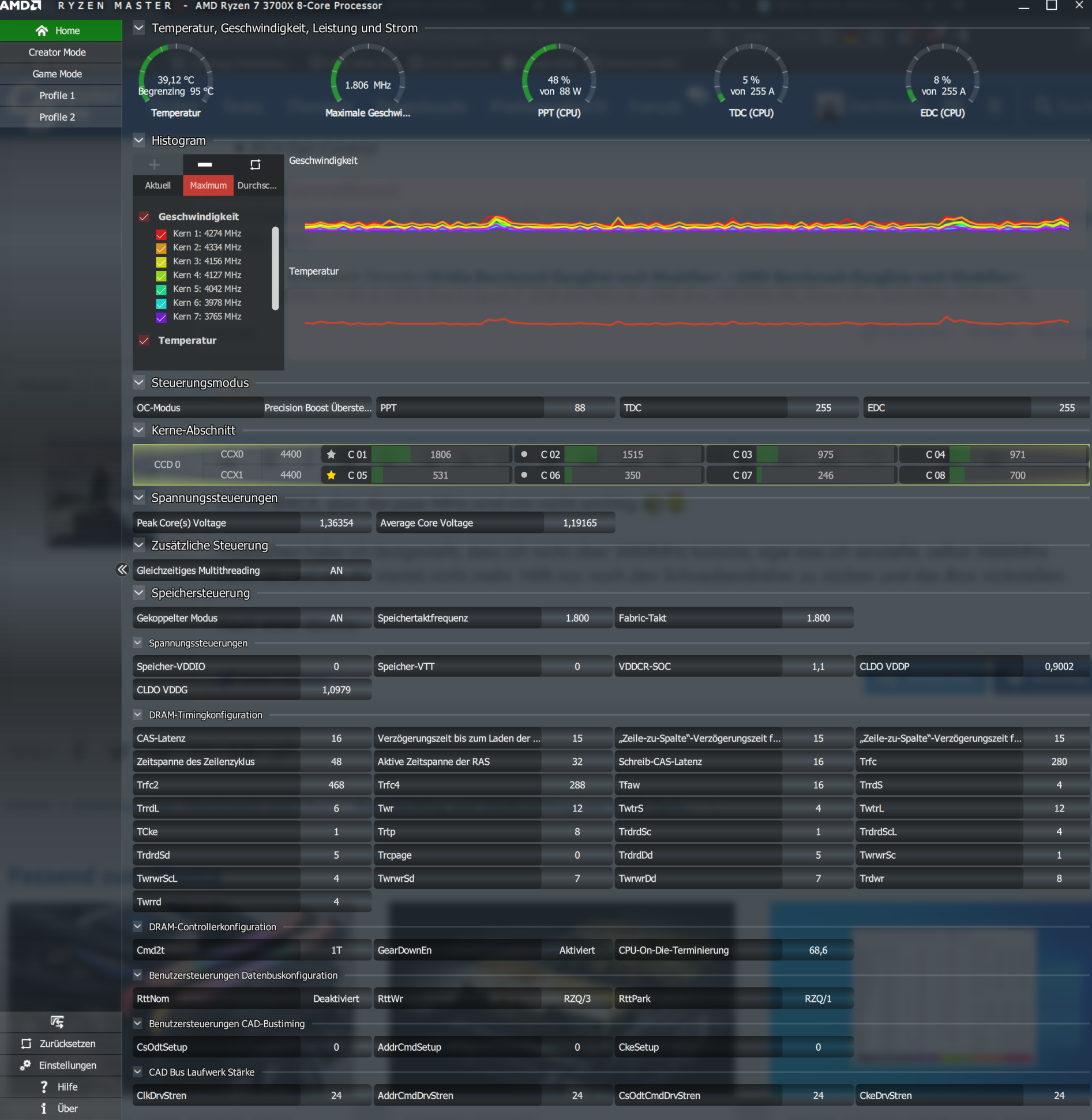Collapse the main Spannungssteuerungen section
The height and width of the screenshot is (1120, 1092).
139,498
